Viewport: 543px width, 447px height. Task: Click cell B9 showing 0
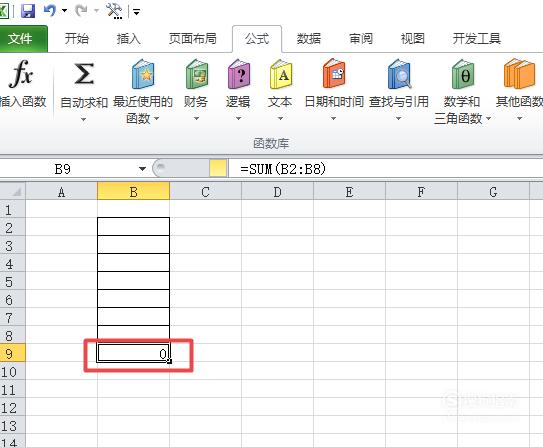pos(133,353)
